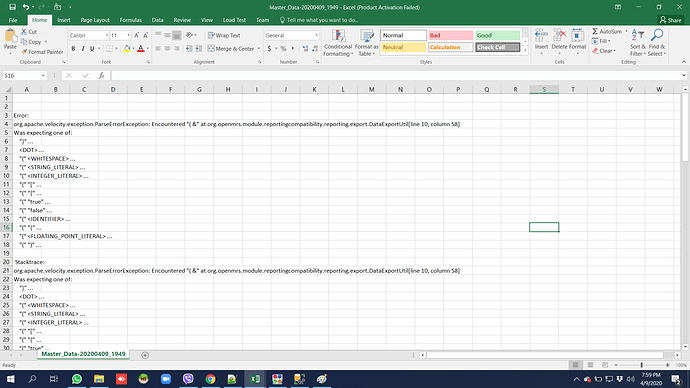690x388 pixels.
Task: Click the Merge & Center icon
Action: 211,48
